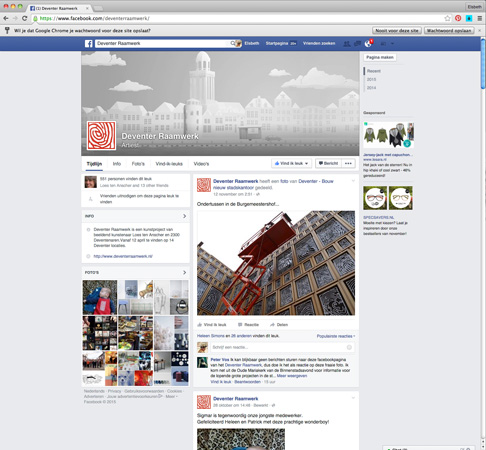
Task: Click the SPECSAVERS.NL ad link
Action: click(x=379, y=217)
